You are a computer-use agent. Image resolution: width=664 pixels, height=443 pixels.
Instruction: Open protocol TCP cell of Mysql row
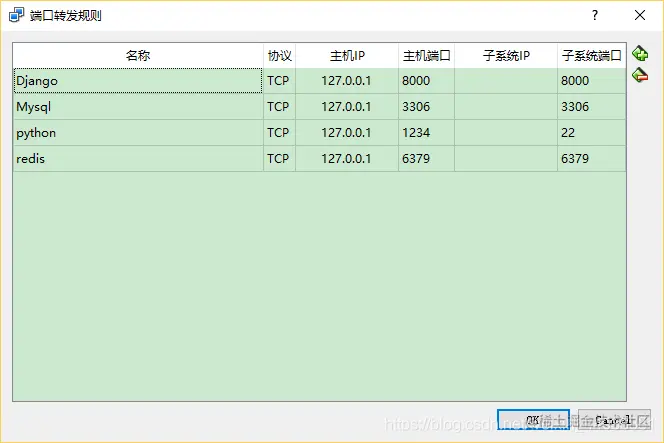point(279,107)
